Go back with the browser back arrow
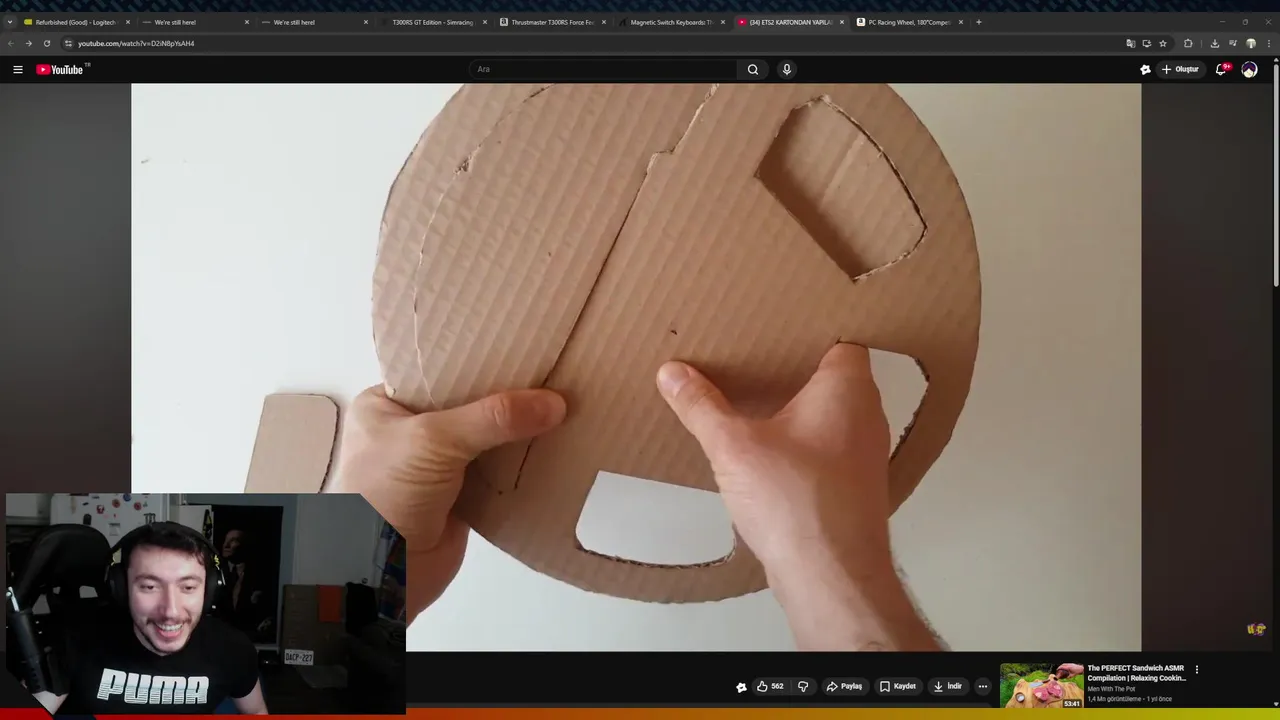The image size is (1280, 720). pyautogui.click(x=11, y=43)
